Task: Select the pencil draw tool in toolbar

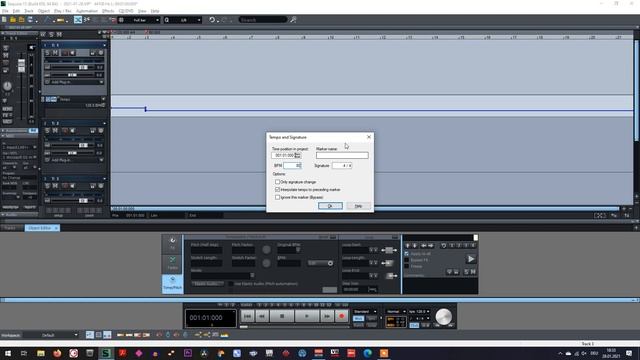Action: 48,20
